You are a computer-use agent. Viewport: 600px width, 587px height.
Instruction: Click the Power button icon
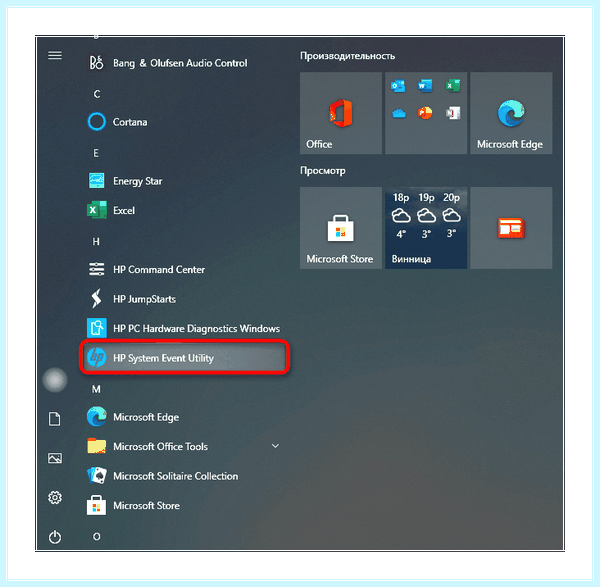[55, 537]
